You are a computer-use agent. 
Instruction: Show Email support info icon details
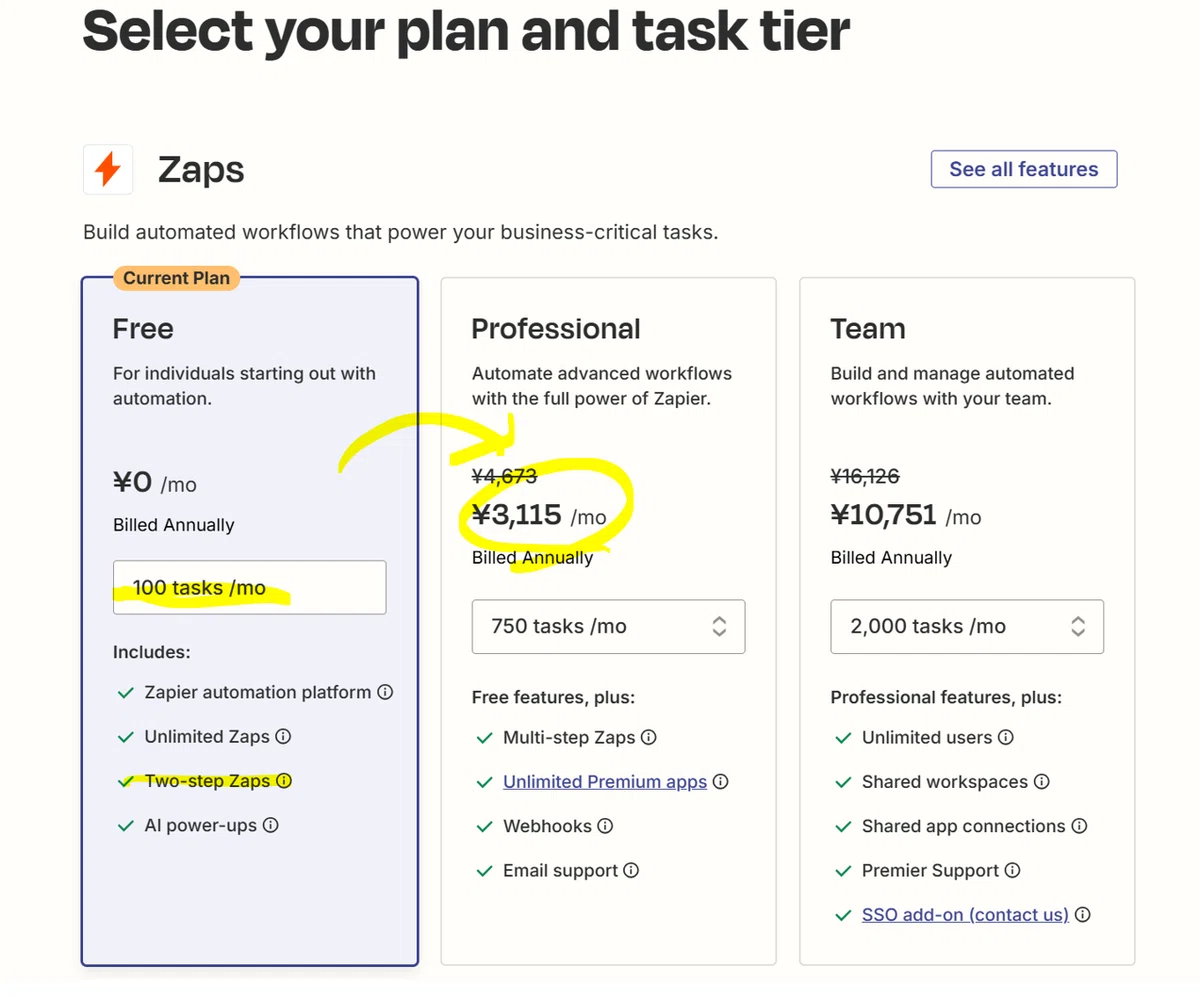coord(631,871)
